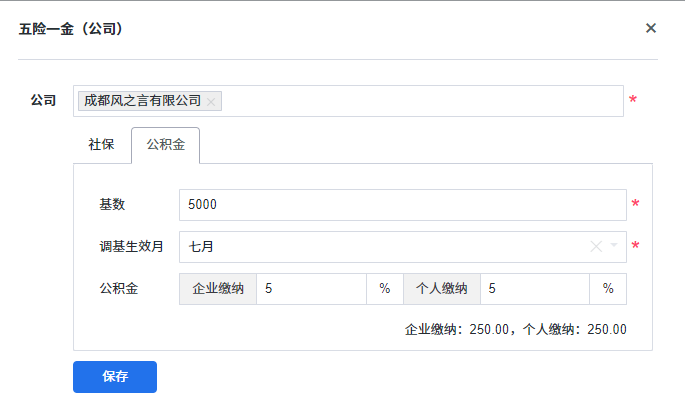The image size is (685, 419).
Task: Clear the selected month 七月
Action: click(x=596, y=246)
